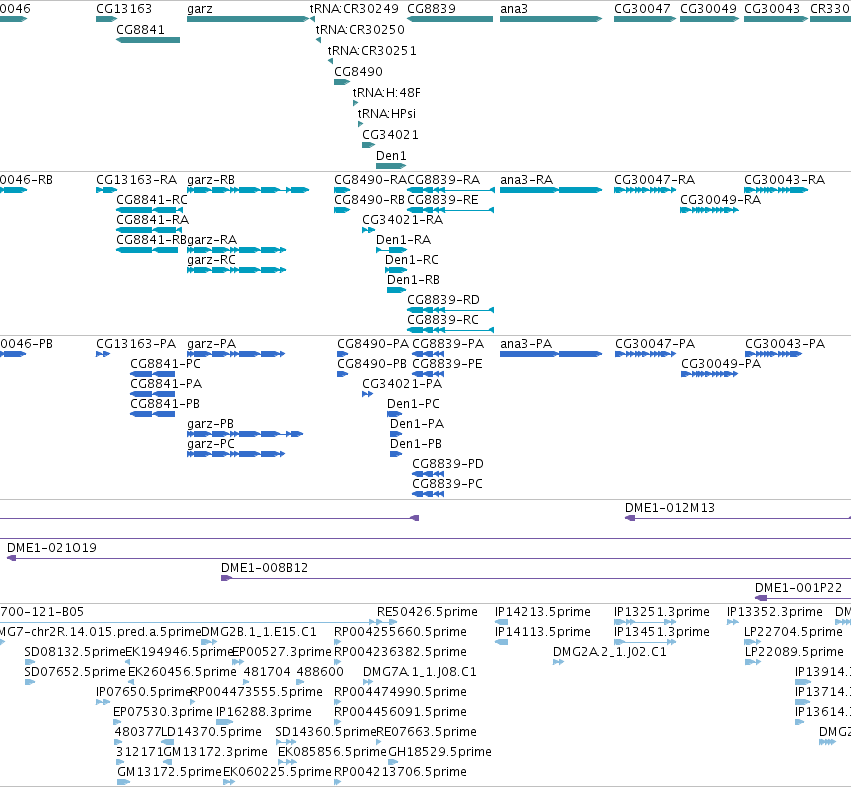The width and height of the screenshot is (851, 787).
Task: Click the CG34021 gene label
Action: click(x=390, y=135)
